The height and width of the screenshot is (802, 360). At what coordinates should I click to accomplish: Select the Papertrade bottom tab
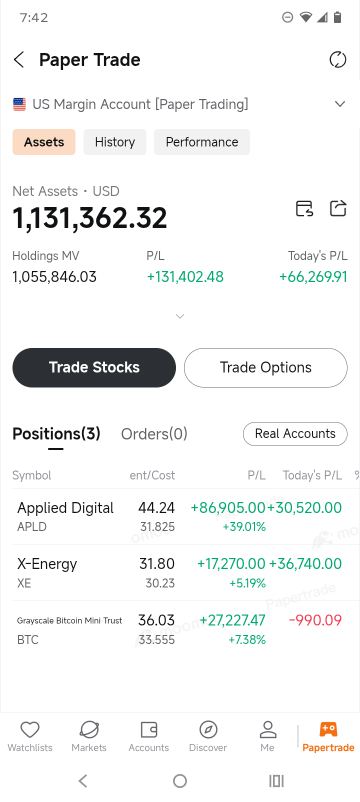[x=328, y=737]
